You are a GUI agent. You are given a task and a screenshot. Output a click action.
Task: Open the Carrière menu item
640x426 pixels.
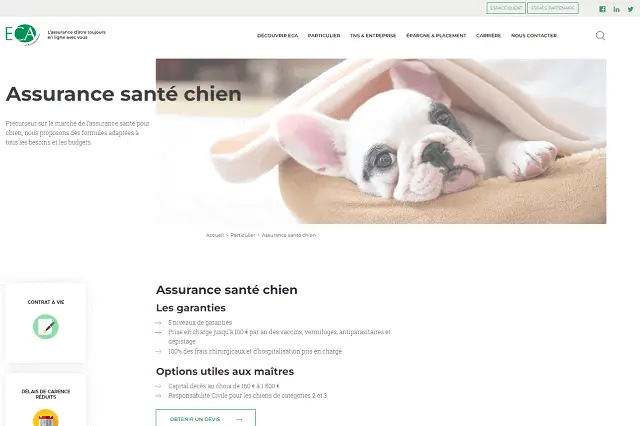tap(488, 36)
